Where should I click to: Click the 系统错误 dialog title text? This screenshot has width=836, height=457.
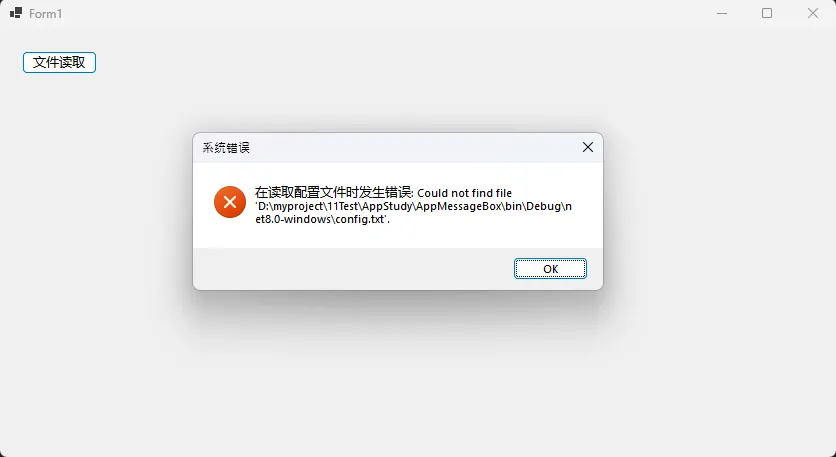click(x=226, y=148)
